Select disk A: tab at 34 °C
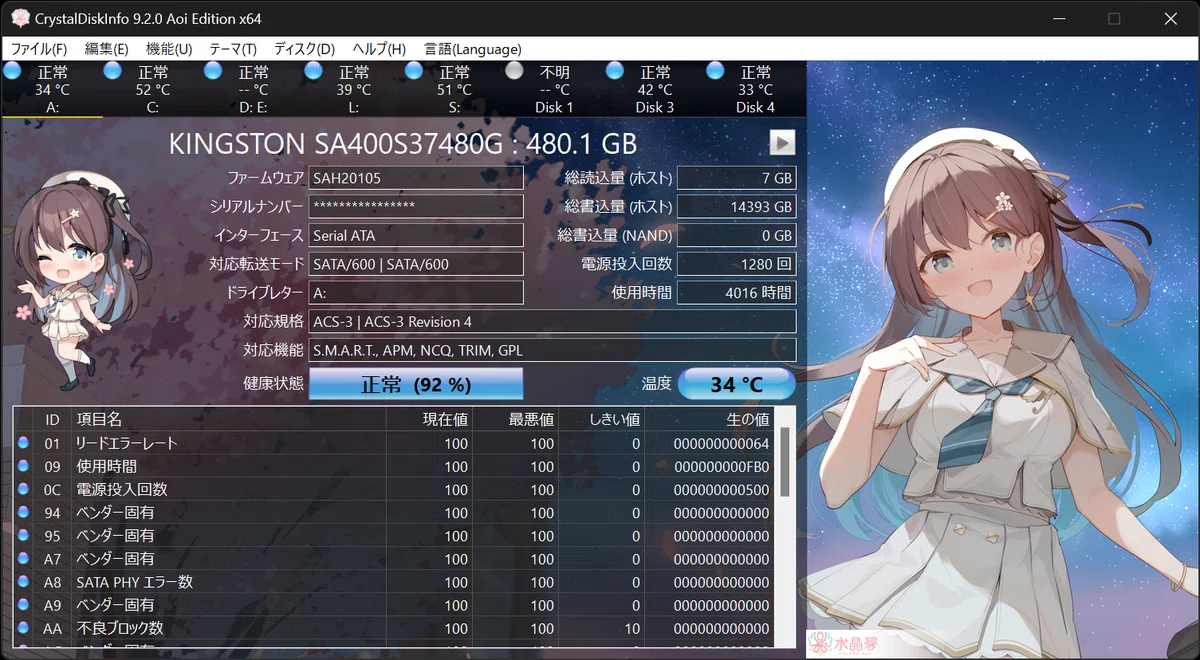The height and width of the screenshot is (660, 1200). [x=52, y=89]
